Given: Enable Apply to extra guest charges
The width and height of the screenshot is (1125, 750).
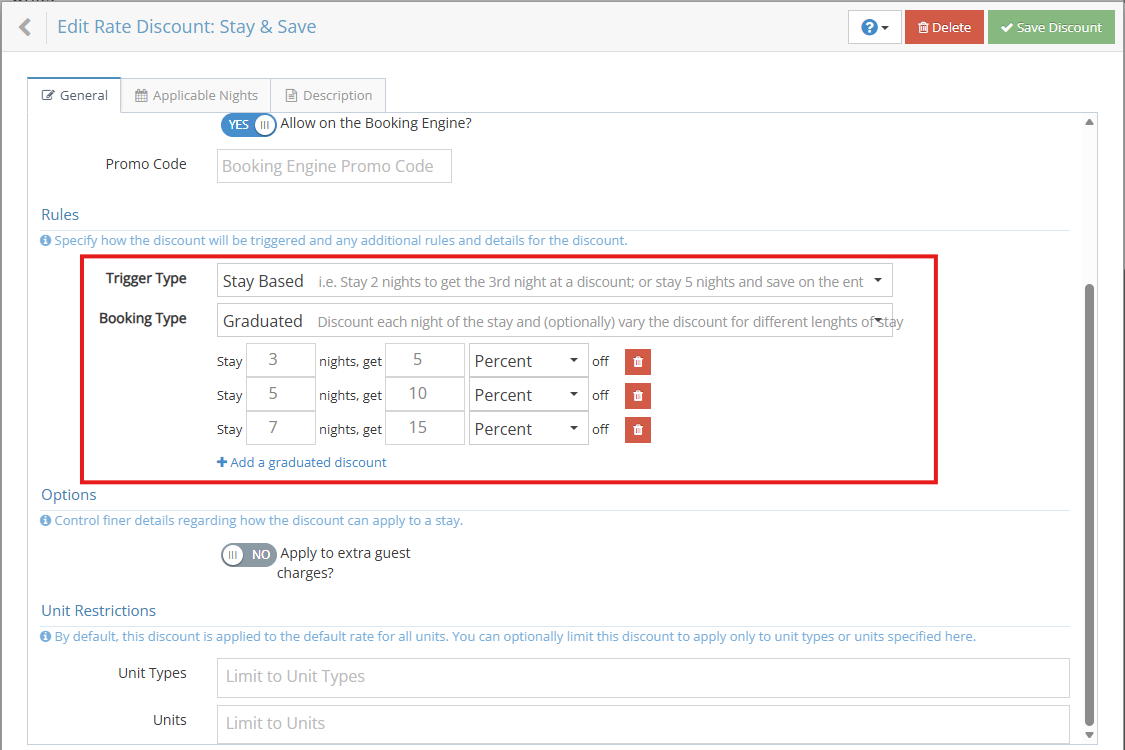Looking at the screenshot, I should [x=248, y=554].
